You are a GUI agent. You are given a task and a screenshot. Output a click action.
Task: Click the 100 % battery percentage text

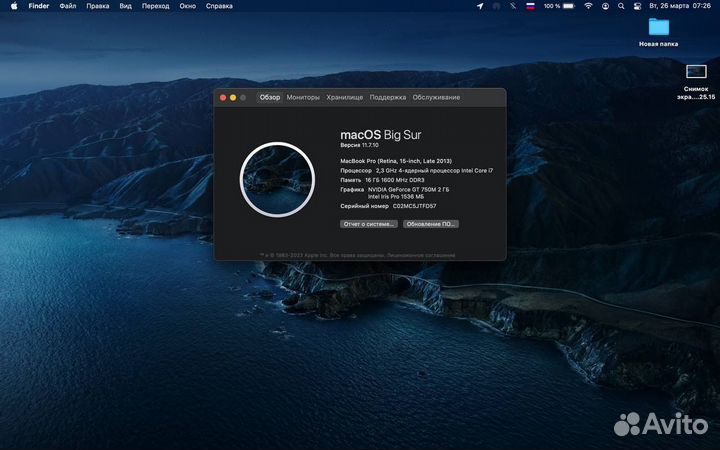552,6
